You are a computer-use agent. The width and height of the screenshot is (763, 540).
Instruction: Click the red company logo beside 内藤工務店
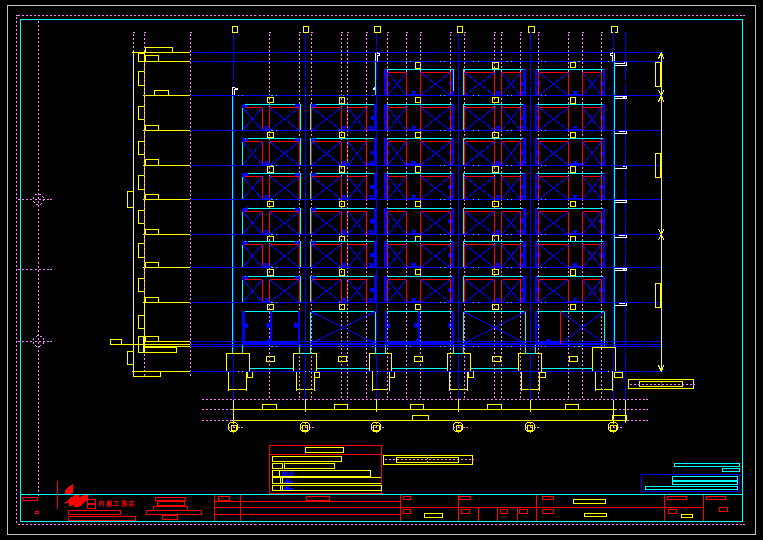pyautogui.click(x=76, y=497)
